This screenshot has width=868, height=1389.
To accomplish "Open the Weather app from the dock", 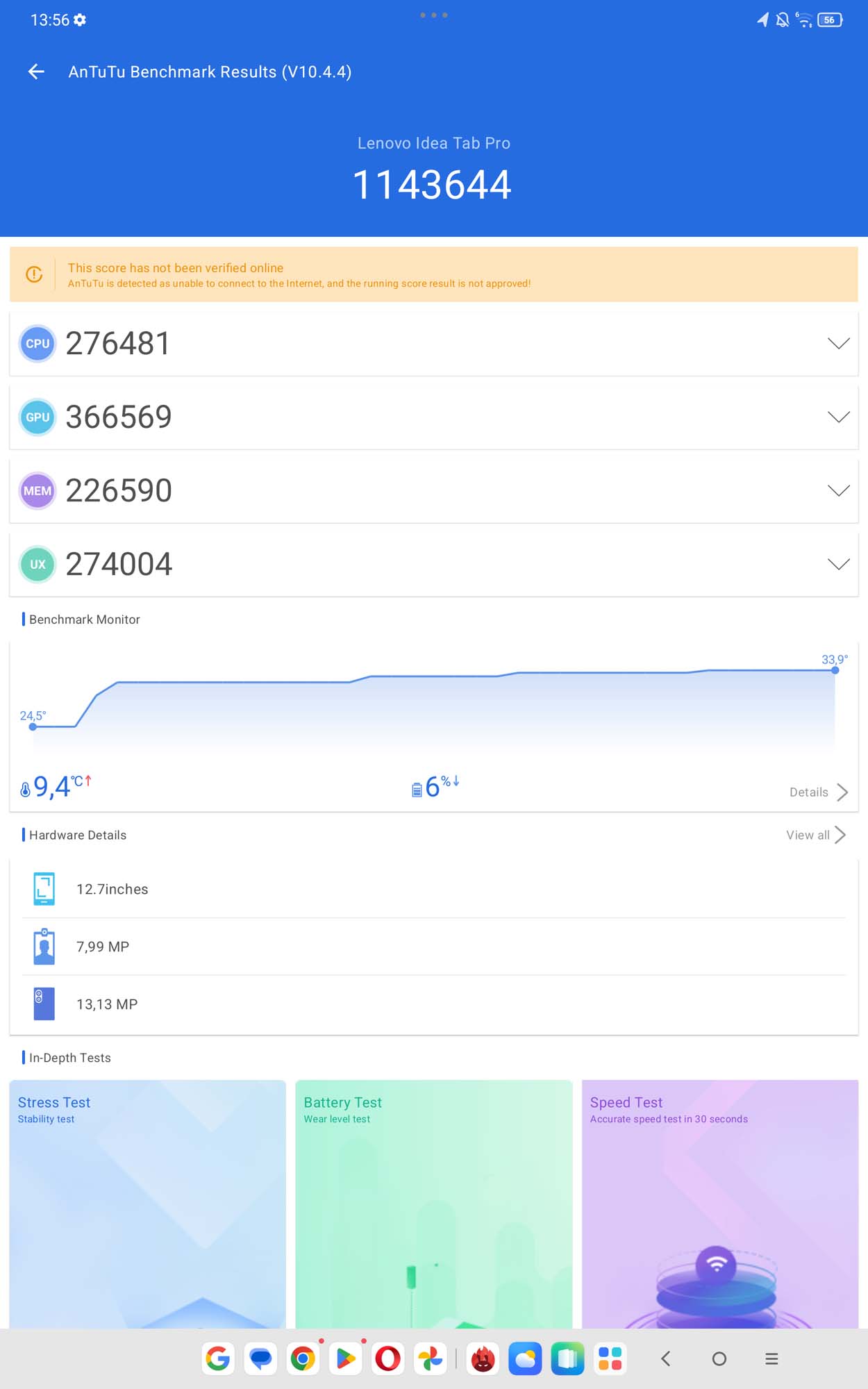I will [x=525, y=1358].
